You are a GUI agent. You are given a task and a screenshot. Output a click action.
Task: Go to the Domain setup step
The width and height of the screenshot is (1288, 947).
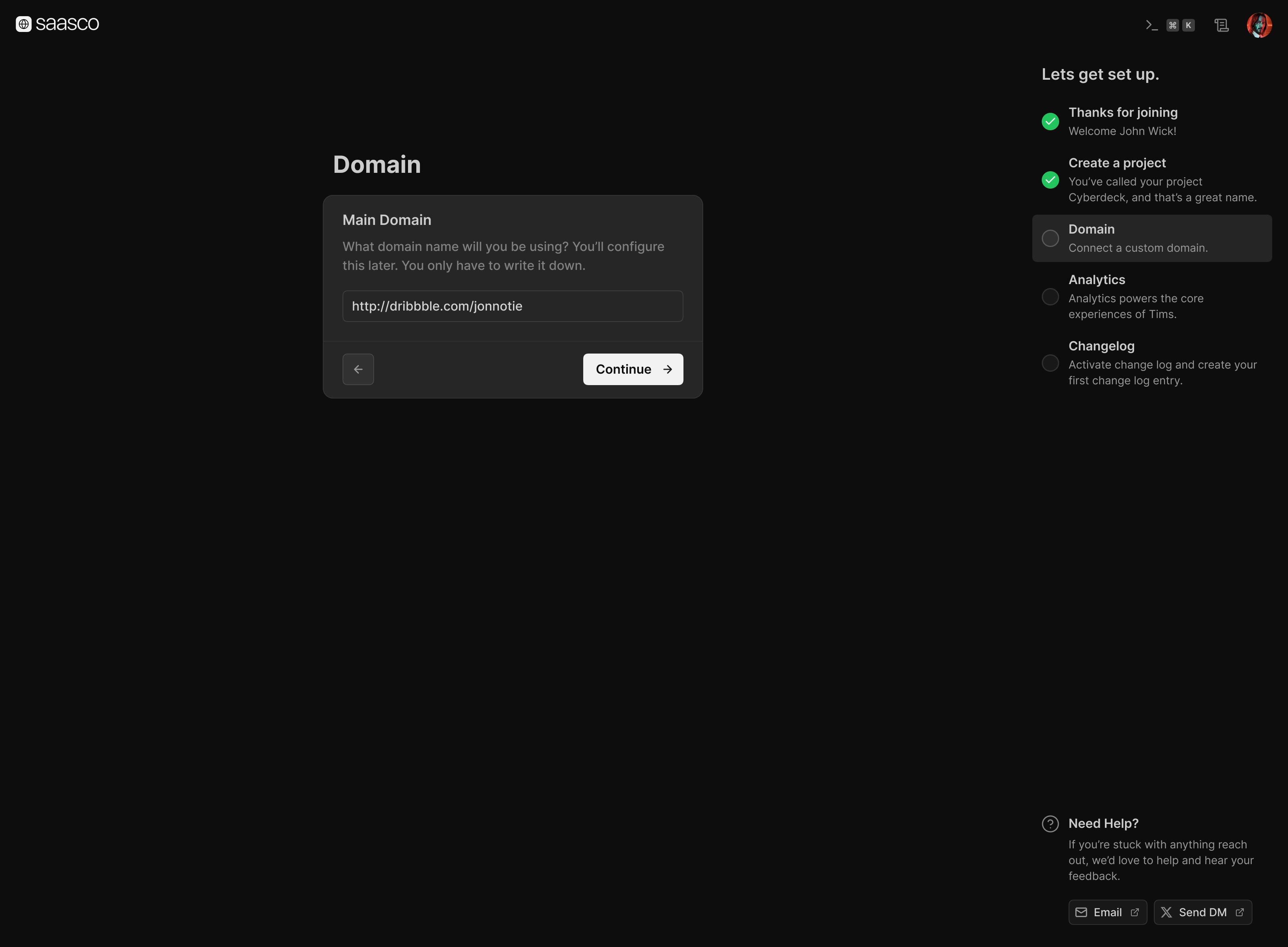pyautogui.click(x=1151, y=238)
